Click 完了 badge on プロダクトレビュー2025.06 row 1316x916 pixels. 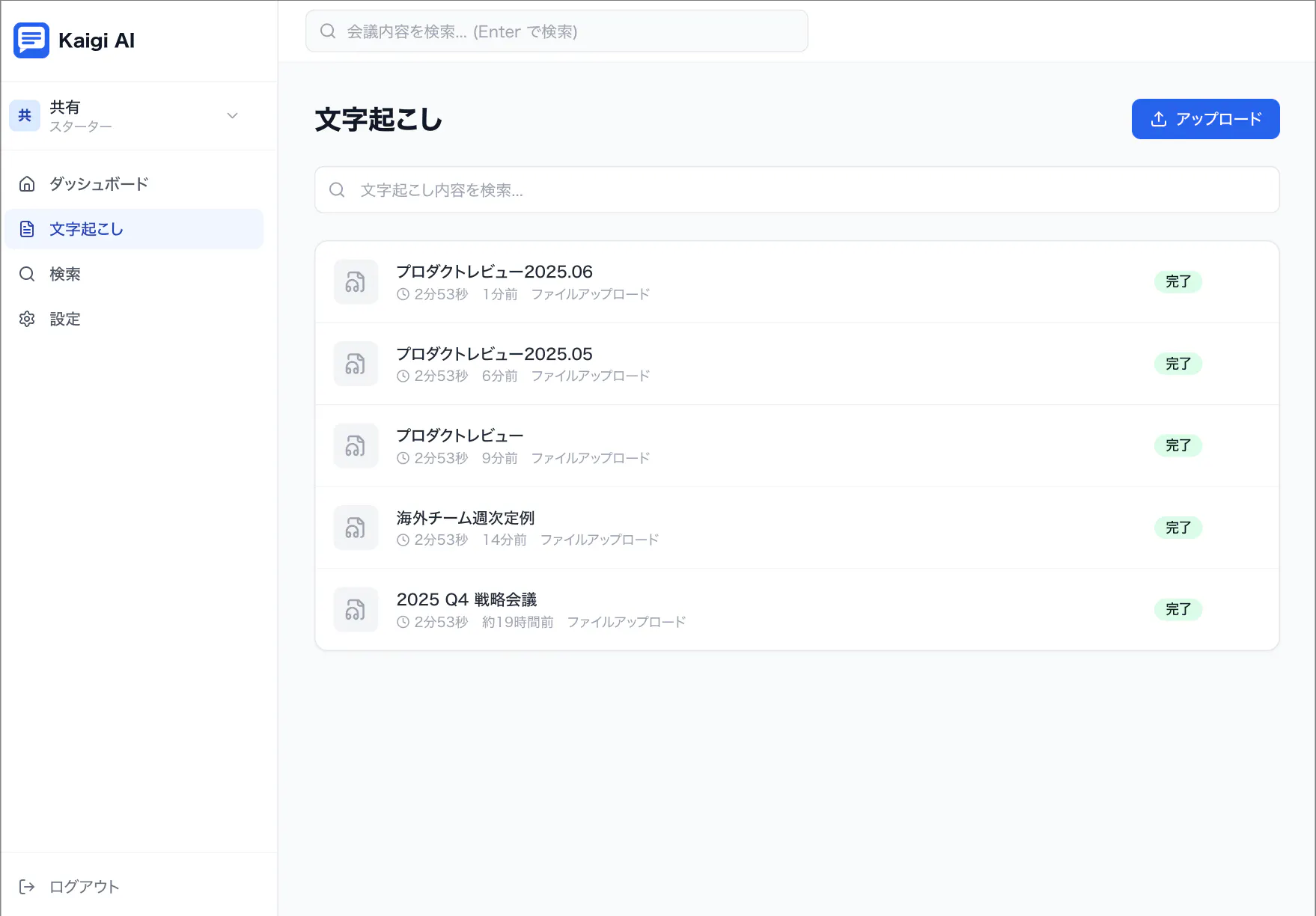pos(1178,282)
